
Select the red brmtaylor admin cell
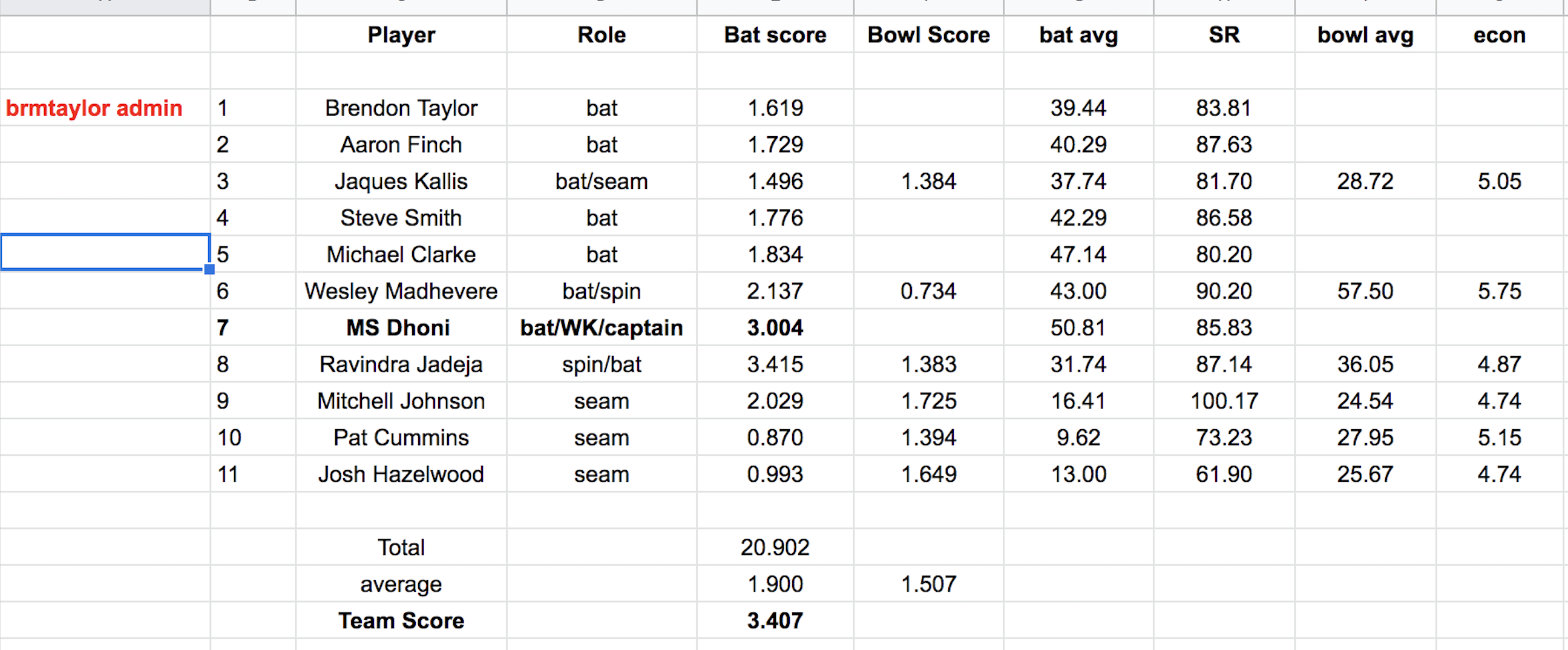point(94,108)
